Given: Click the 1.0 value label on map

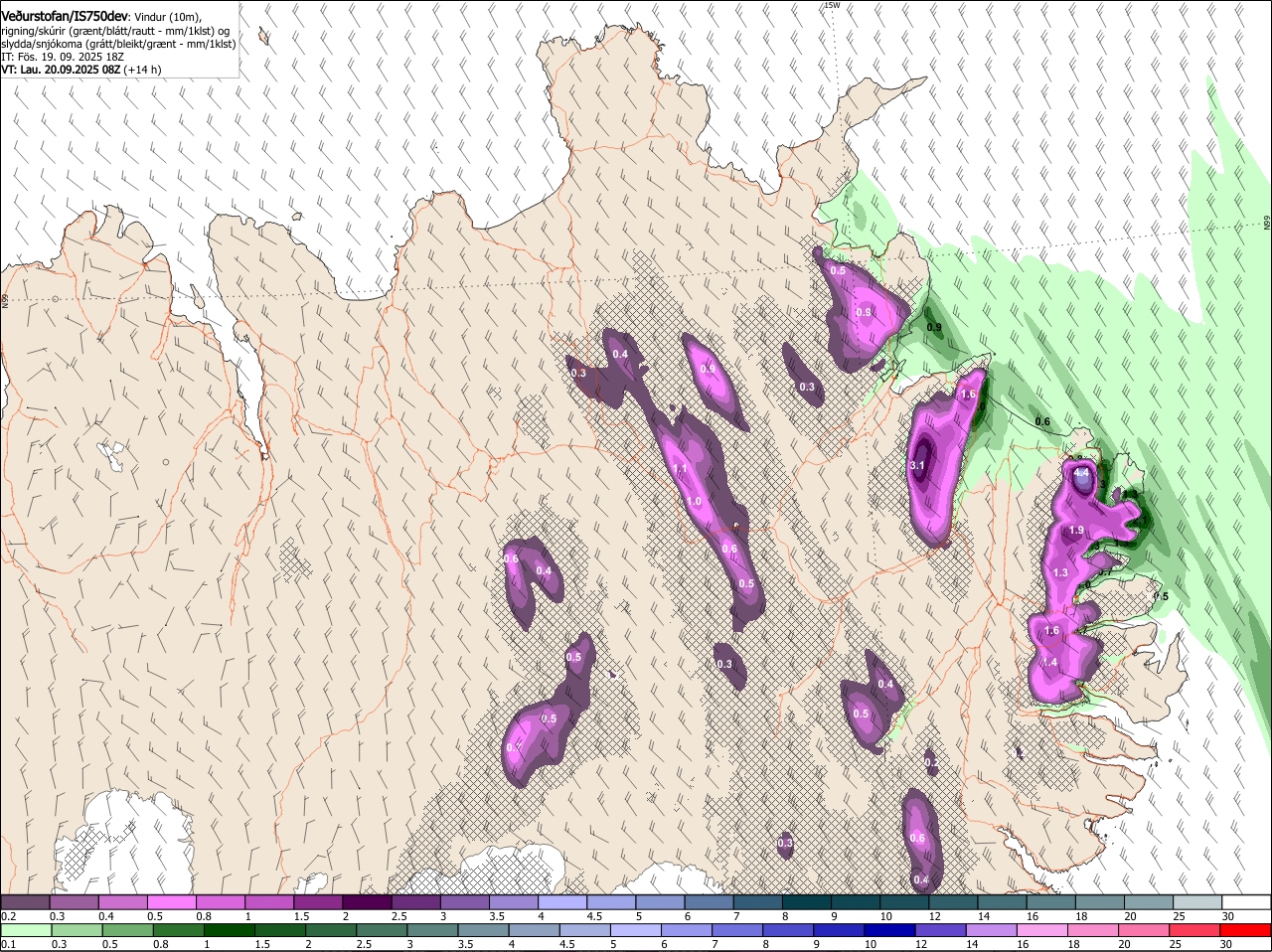Looking at the screenshot, I should point(694,502).
